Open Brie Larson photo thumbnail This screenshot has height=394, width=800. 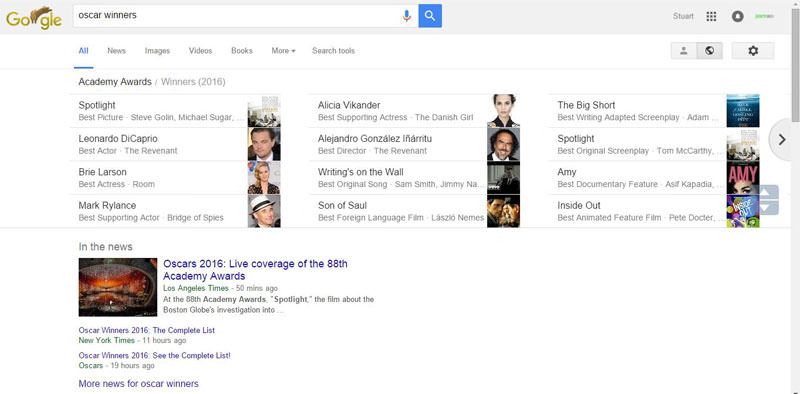pos(264,178)
